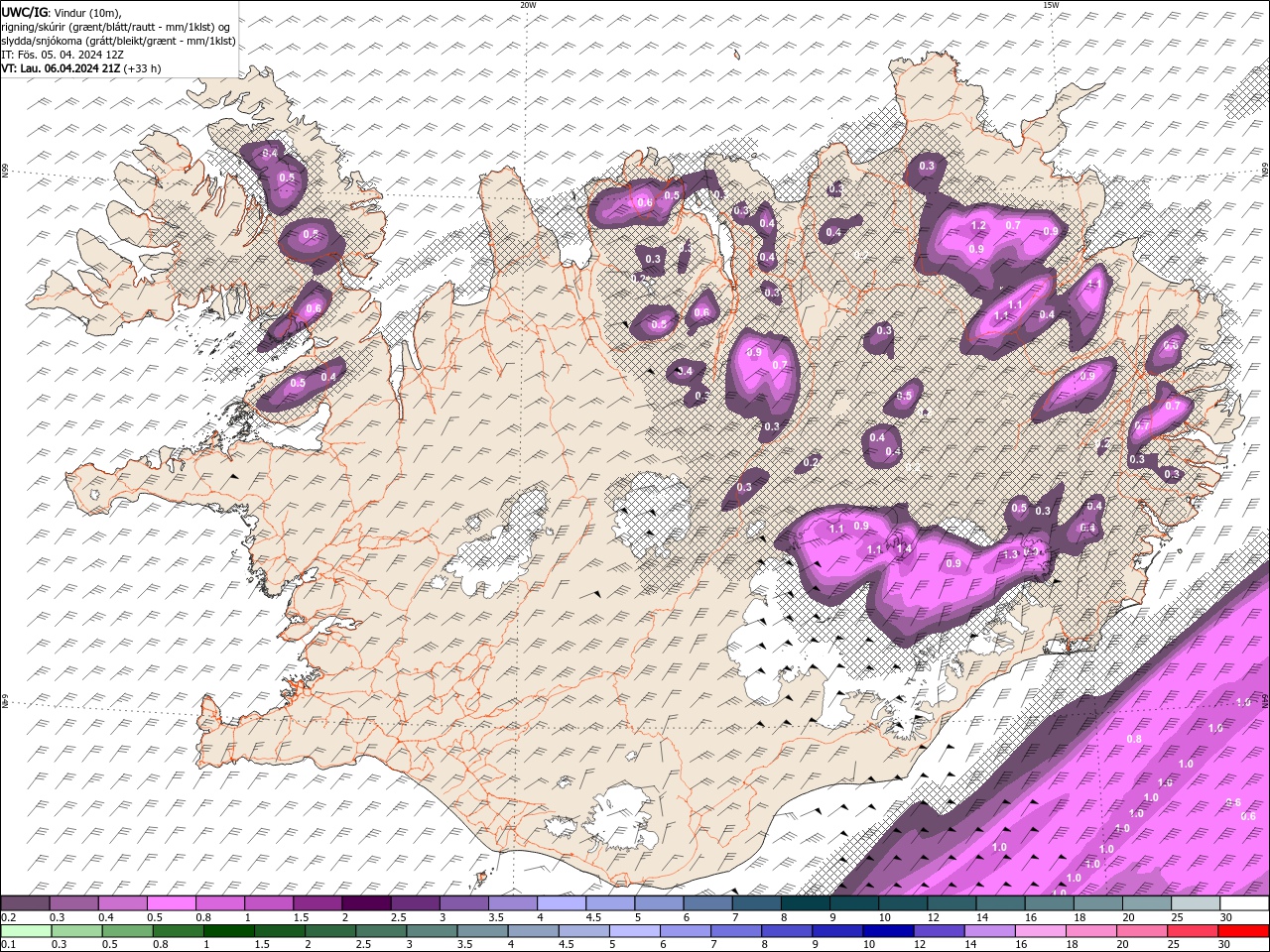The width and height of the screenshot is (1270, 952).
Task: Pick lower legend bright red swatch above 30
Action: [1243, 931]
